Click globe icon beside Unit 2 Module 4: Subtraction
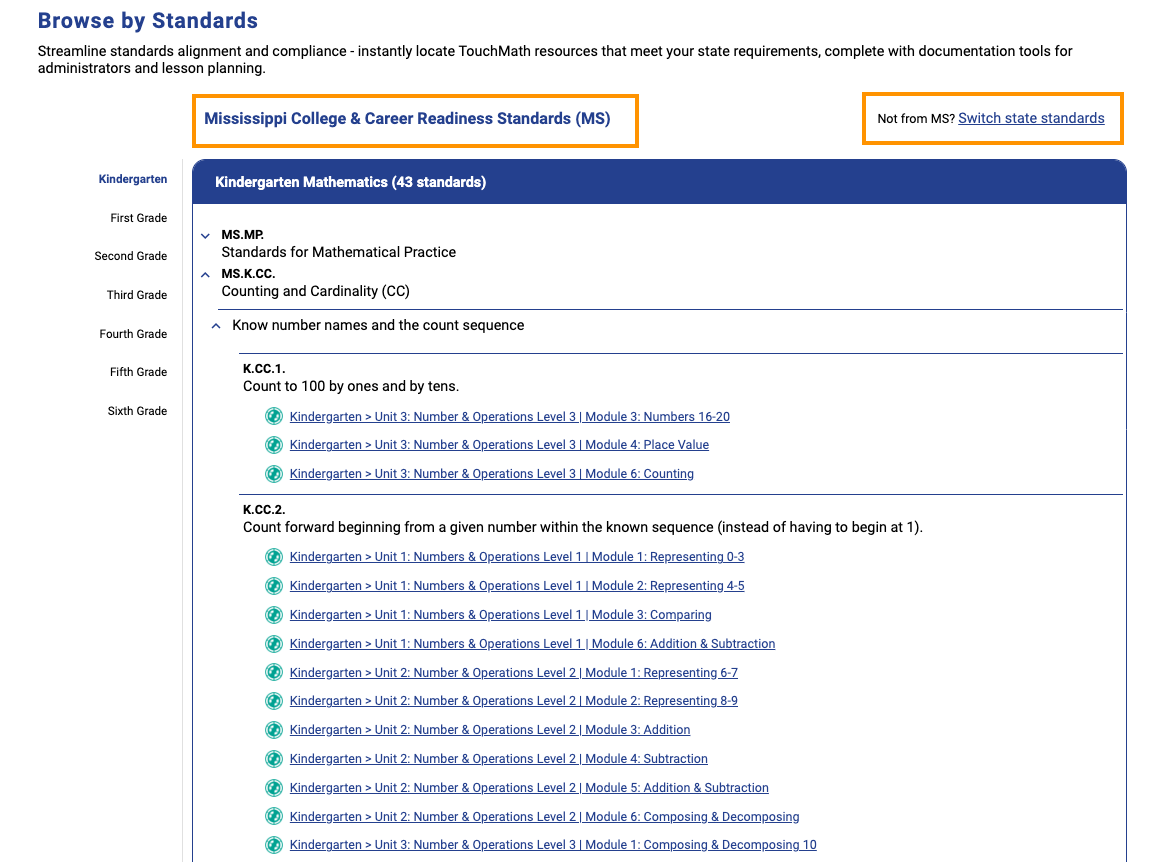 coord(274,759)
